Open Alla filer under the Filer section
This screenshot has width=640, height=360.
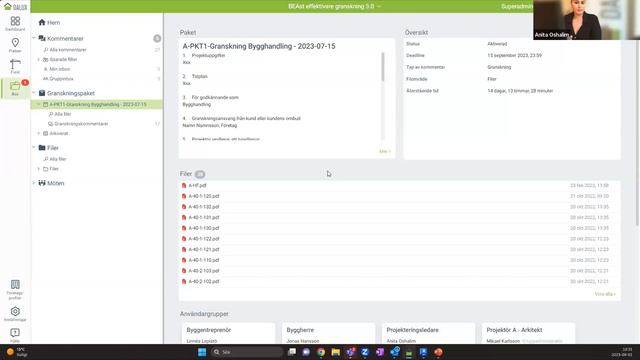click(58, 159)
